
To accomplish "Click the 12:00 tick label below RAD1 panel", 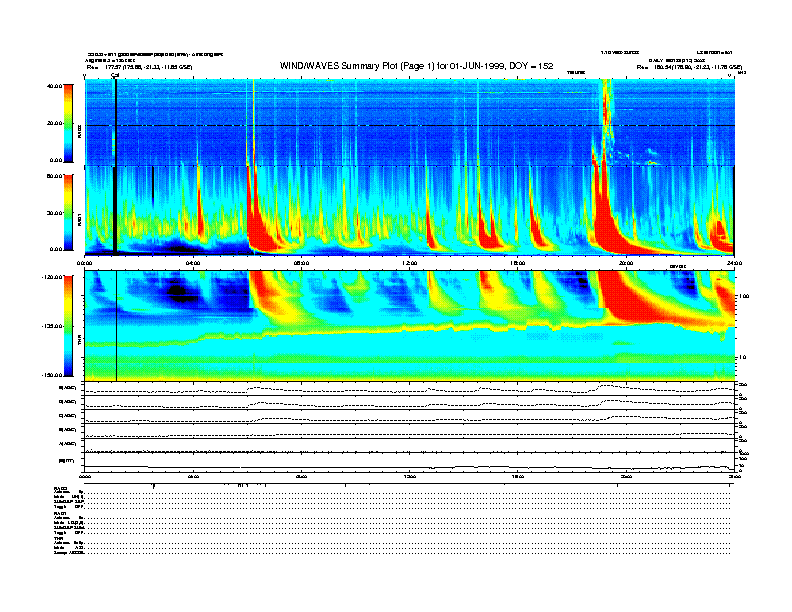I will pos(410,263).
